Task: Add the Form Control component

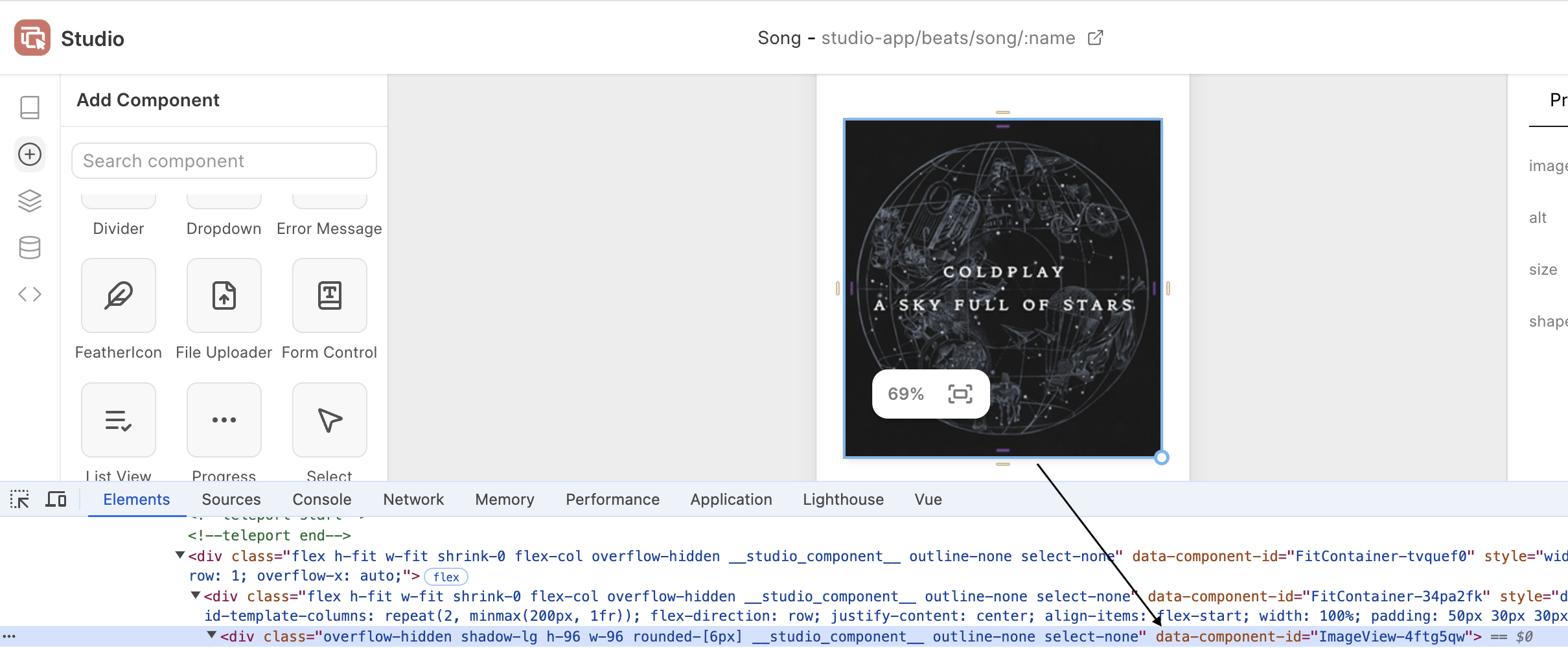Action: point(330,295)
